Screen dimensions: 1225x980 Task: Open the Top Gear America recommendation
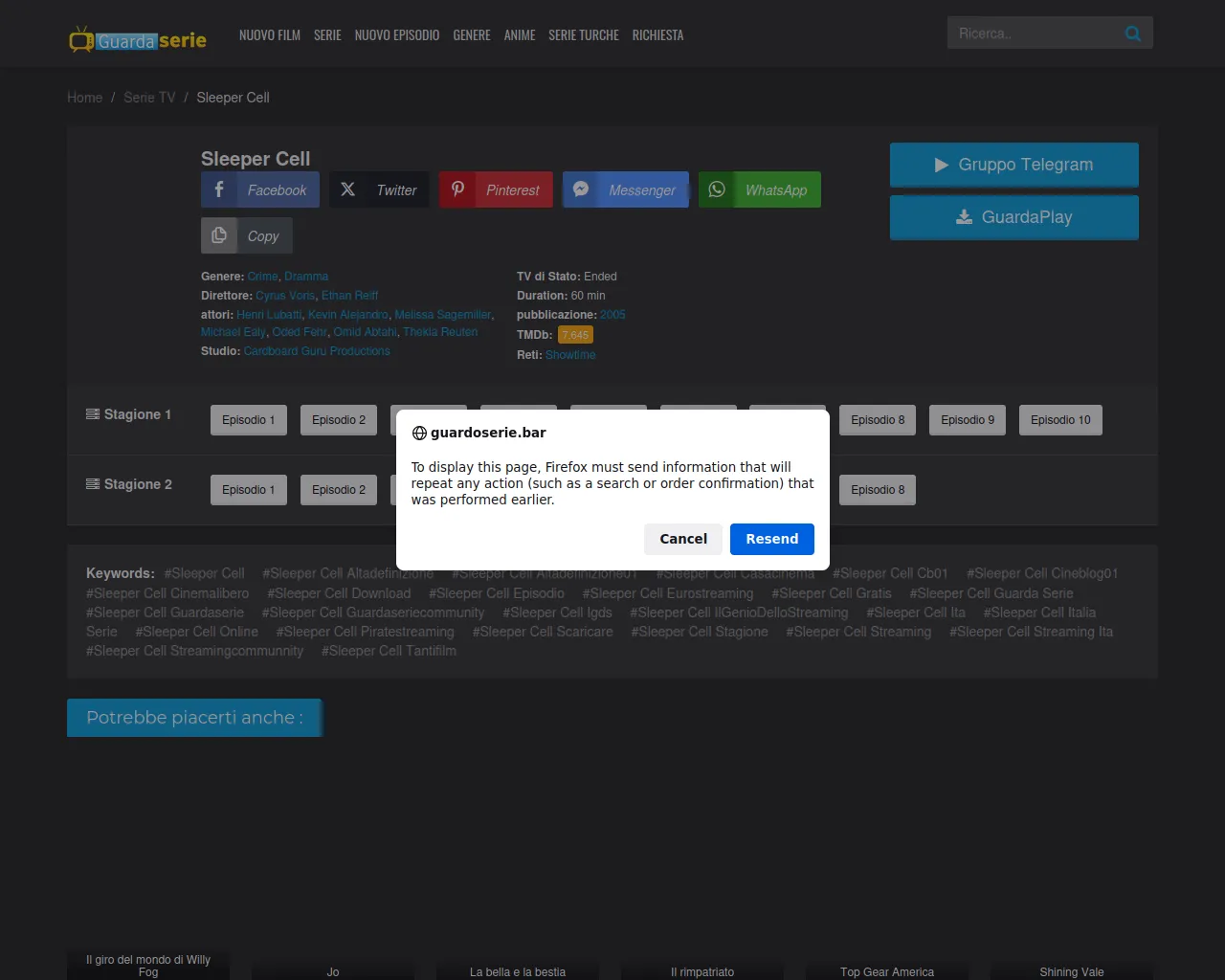pyautogui.click(x=887, y=971)
